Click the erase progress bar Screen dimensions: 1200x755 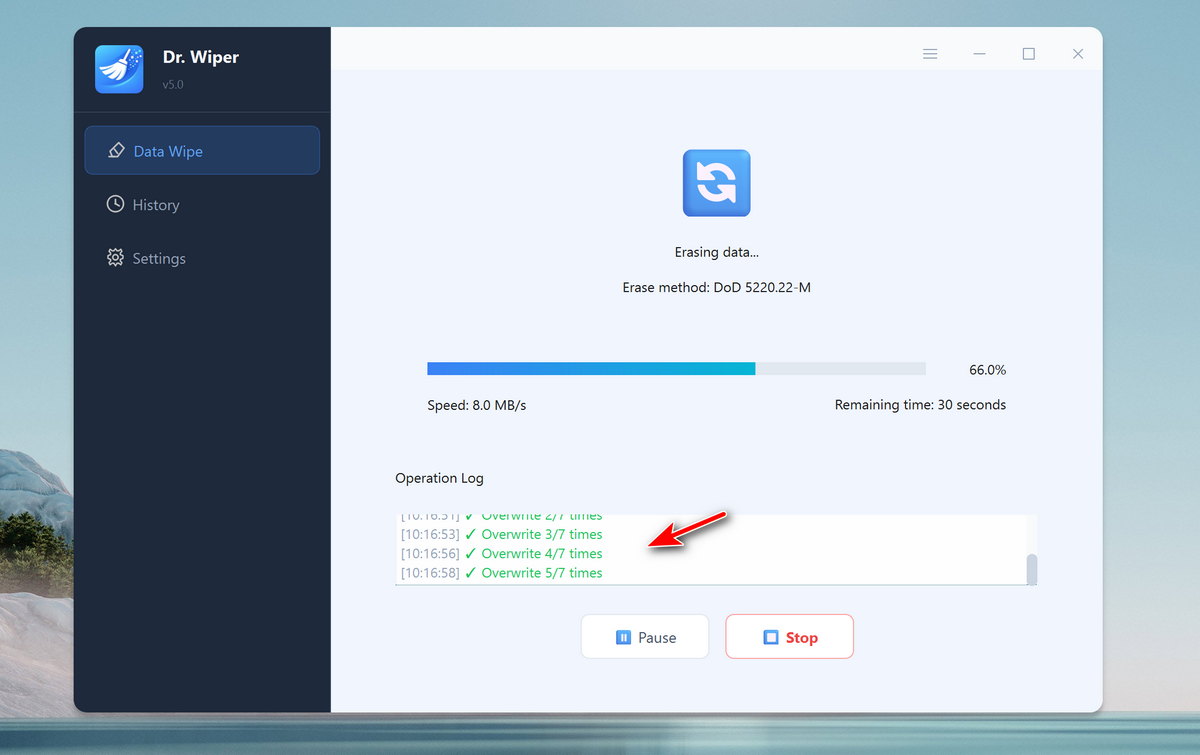[x=676, y=369]
